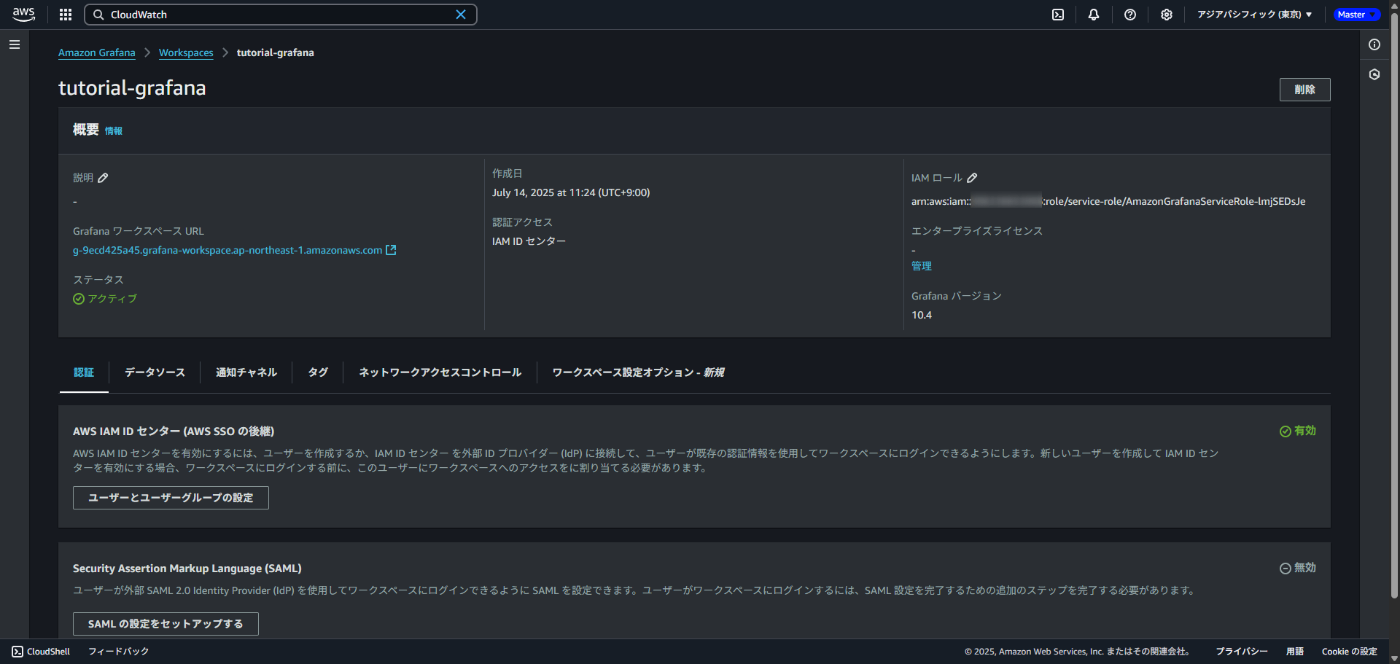
Task: Click Grafana version value 10.4
Action: click(921, 315)
